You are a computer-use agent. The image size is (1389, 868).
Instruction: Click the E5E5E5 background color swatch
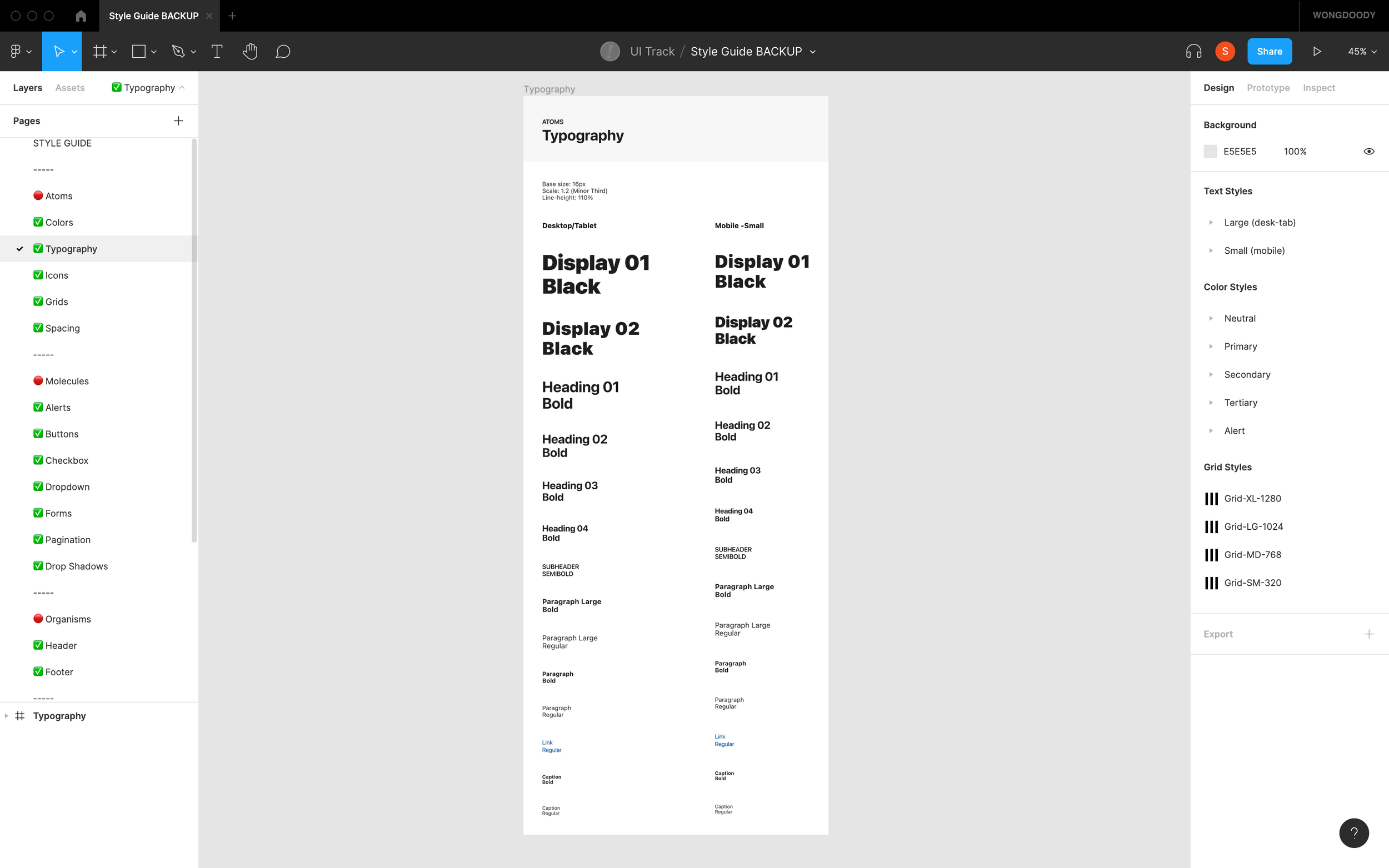coord(1211,152)
